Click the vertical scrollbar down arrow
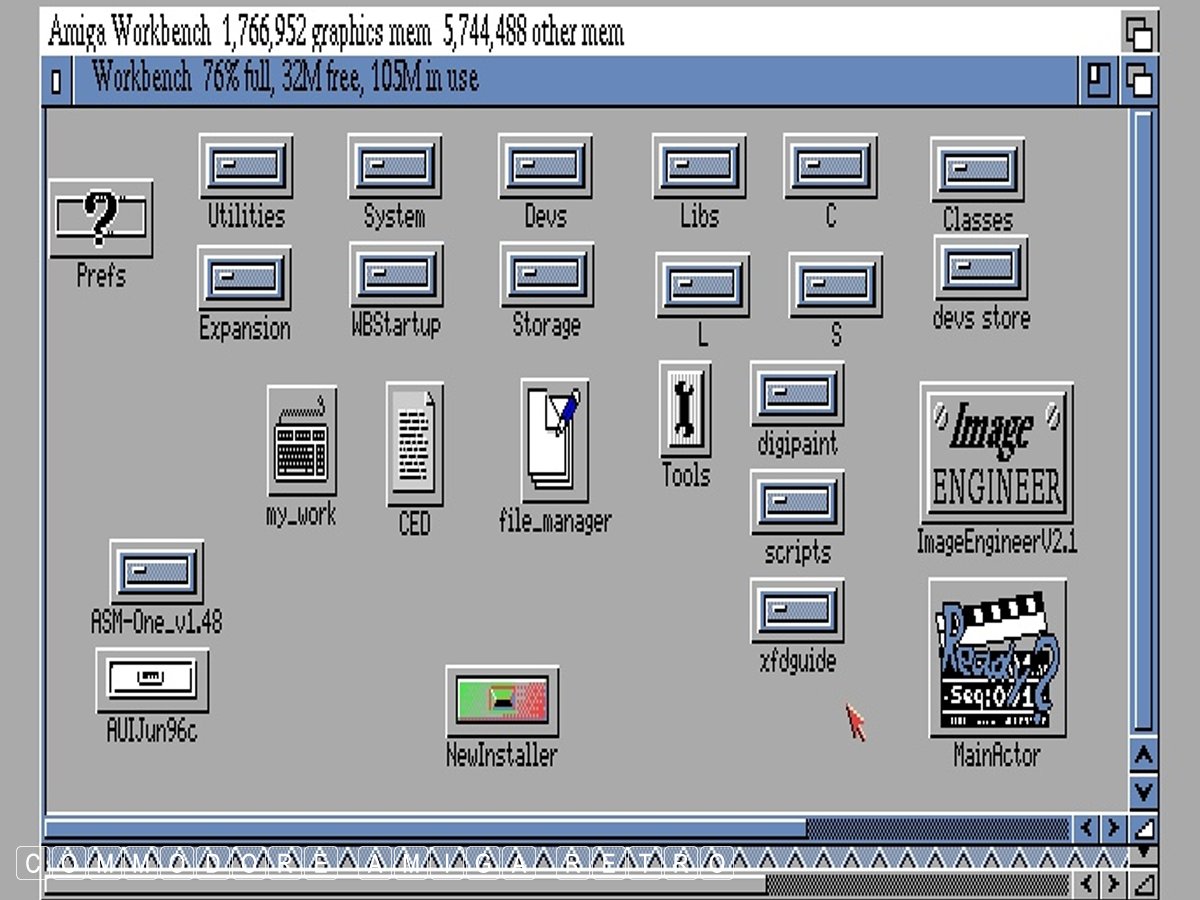The width and height of the screenshot is (1200, 900). click(x=1142, y=791)
